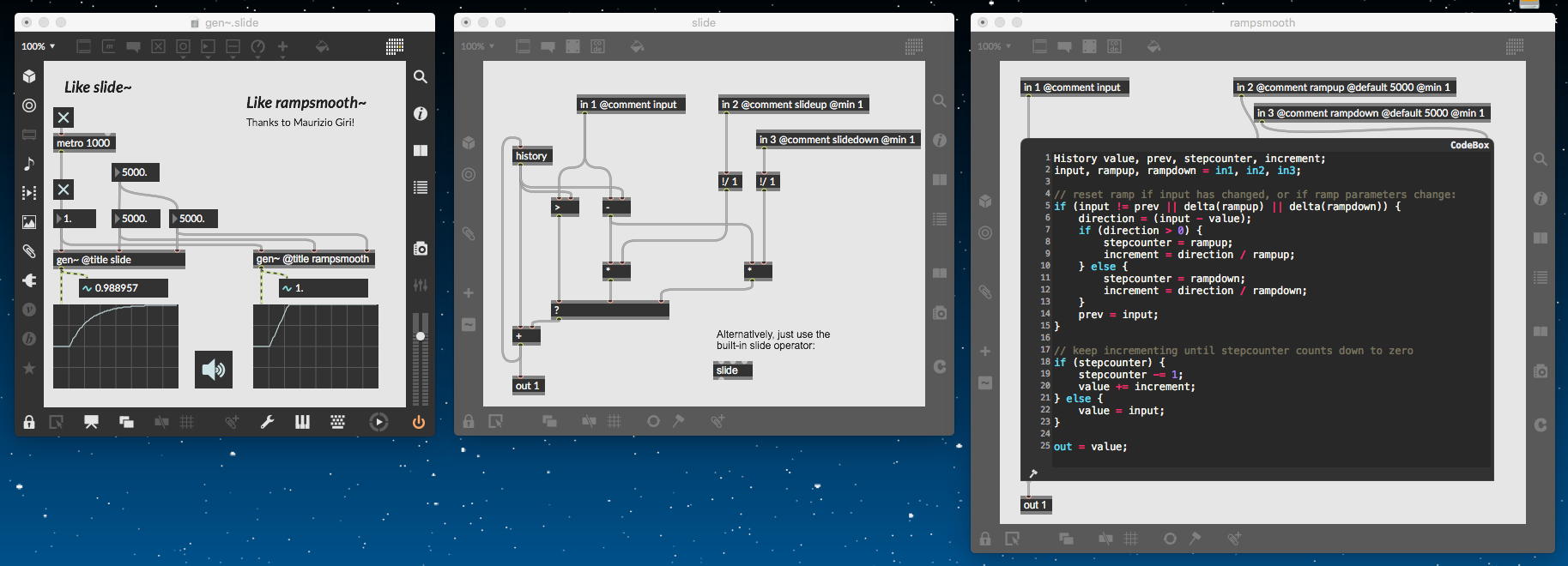Screen dimensions: 1568x566
Task: Click the topmost 5000. number box
Action: pyautogui.click(x=136, y=172)
